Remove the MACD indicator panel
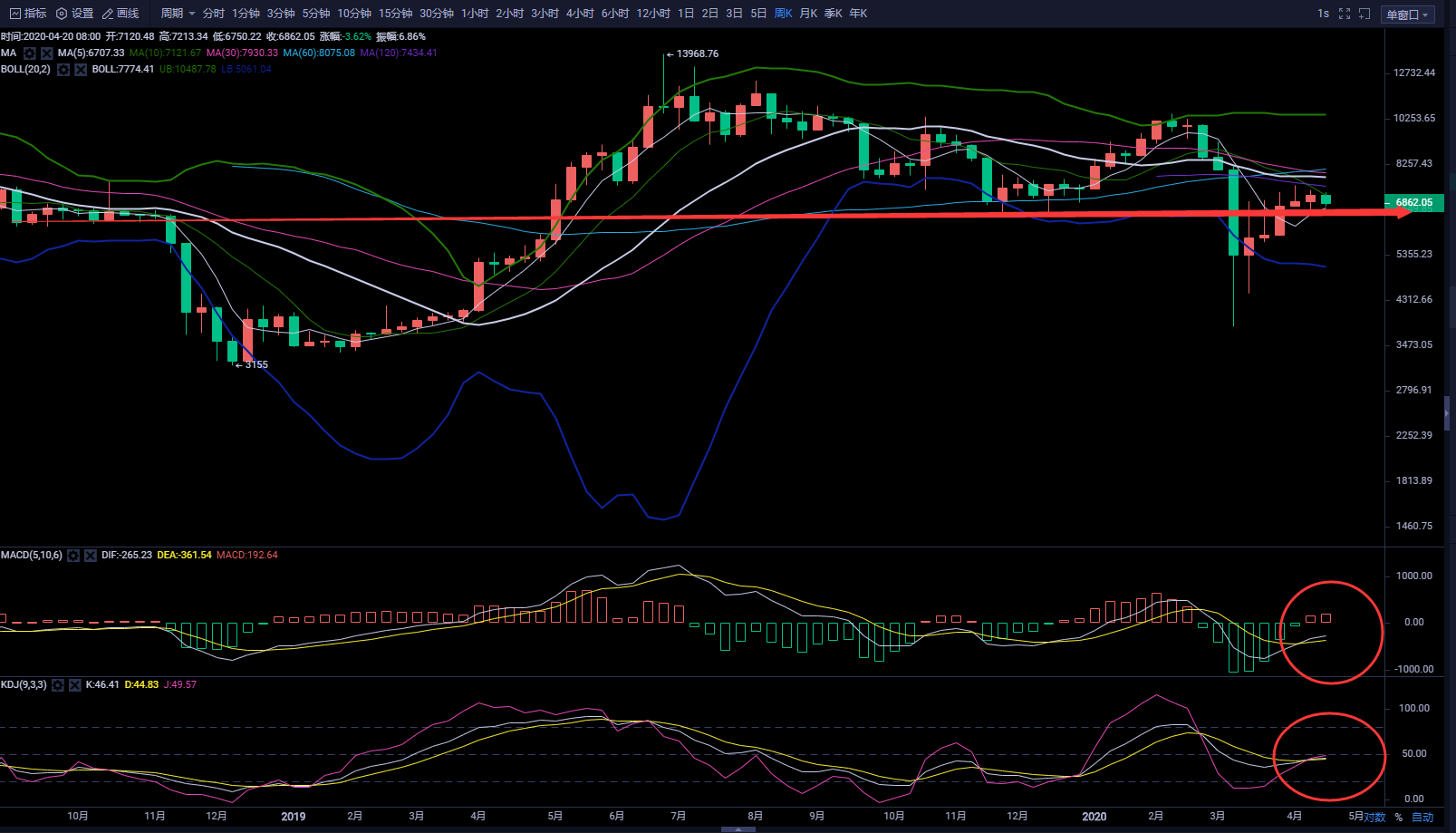 tap(91, 556)
